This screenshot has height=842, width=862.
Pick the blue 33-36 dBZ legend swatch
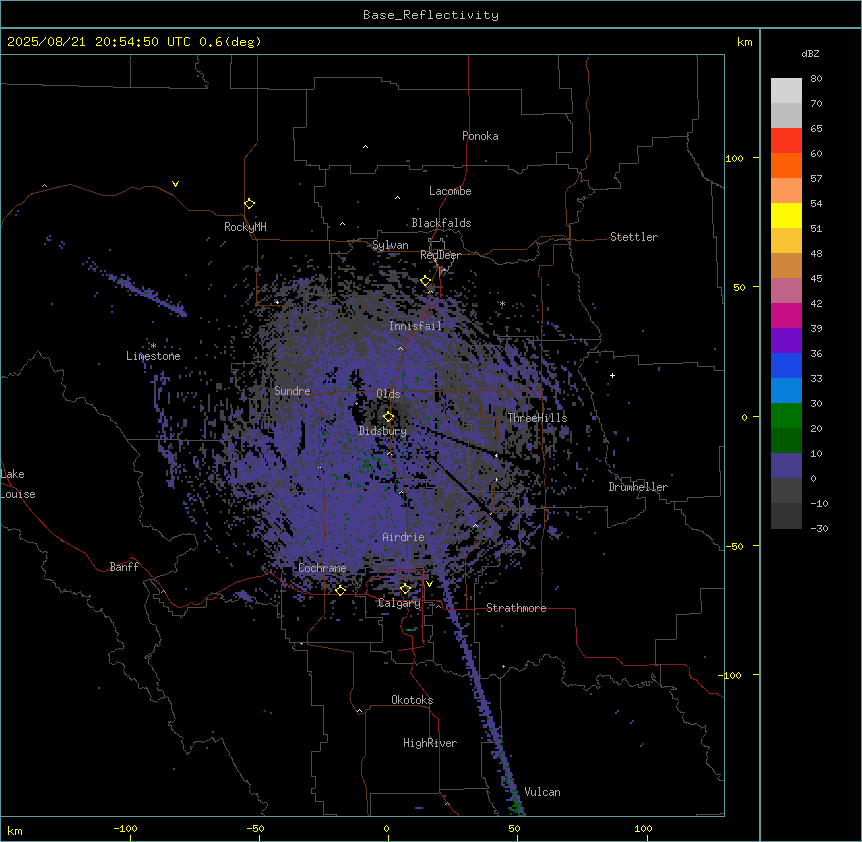click(786, 365)
